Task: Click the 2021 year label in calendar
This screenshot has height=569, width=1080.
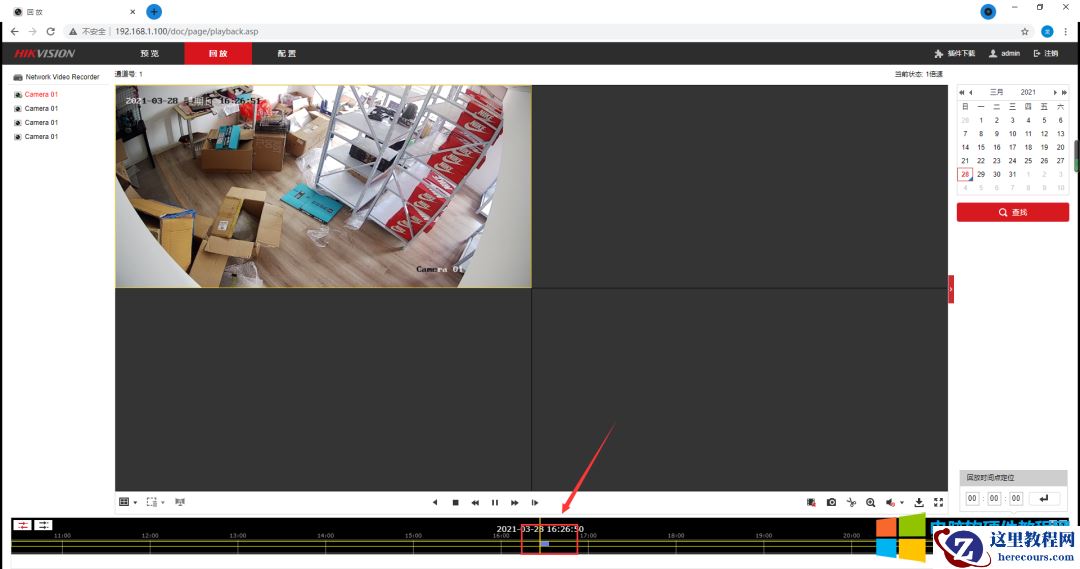Action: pyautogui.click(x=1028, y=92)
